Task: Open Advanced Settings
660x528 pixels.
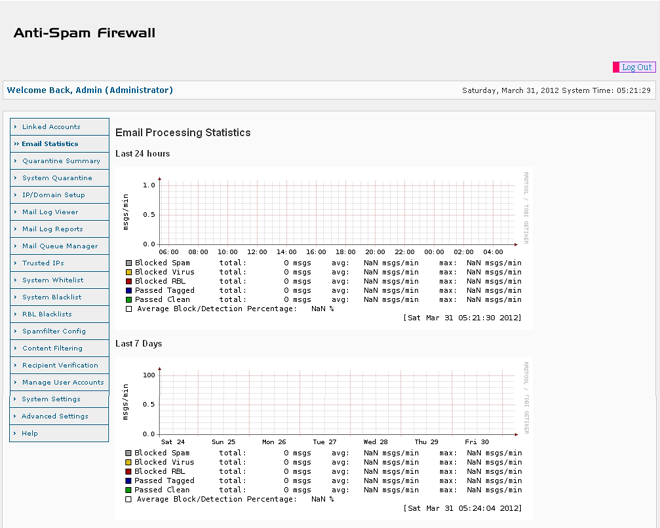Action: click(x=59, y=416)
